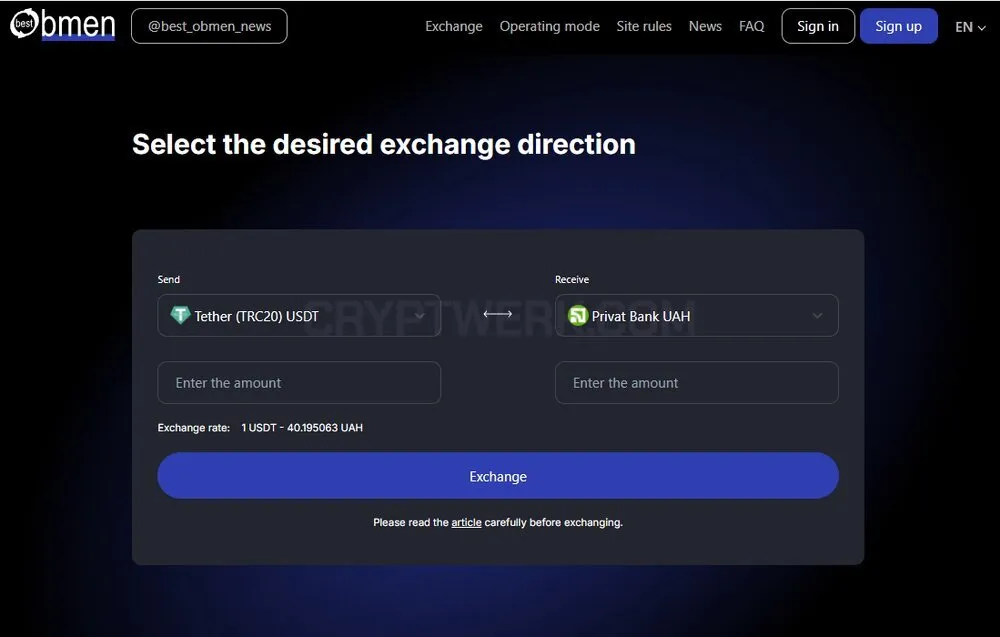Expand the Send currency chevron

click(x=420, y=316)
